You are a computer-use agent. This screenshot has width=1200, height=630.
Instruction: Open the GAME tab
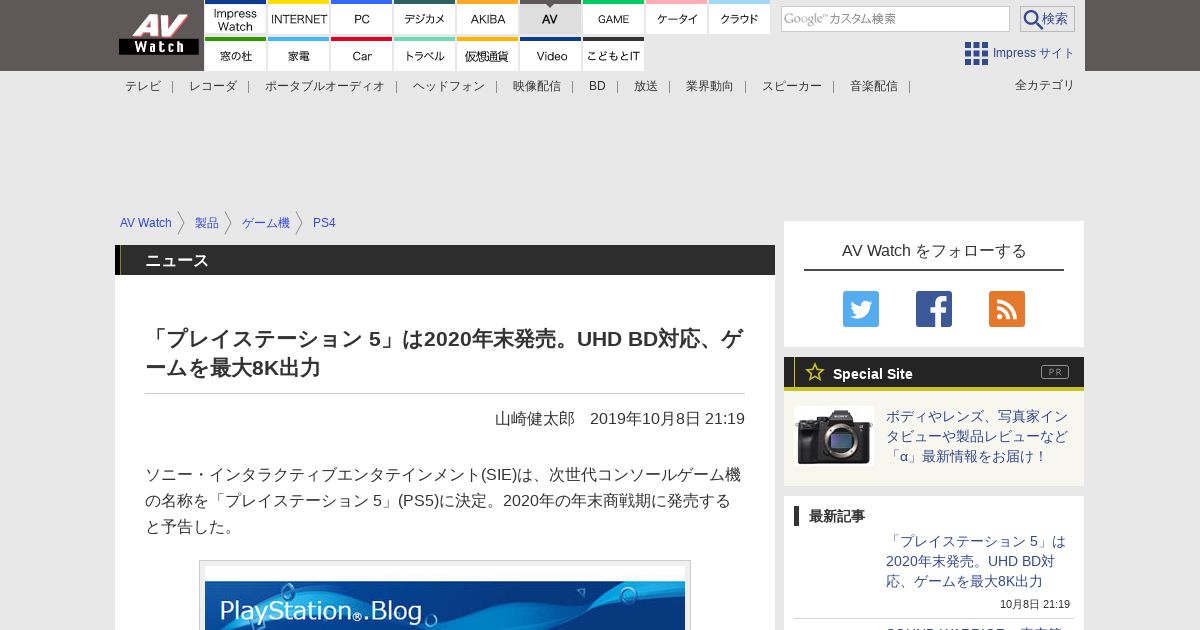click(613, 18)
